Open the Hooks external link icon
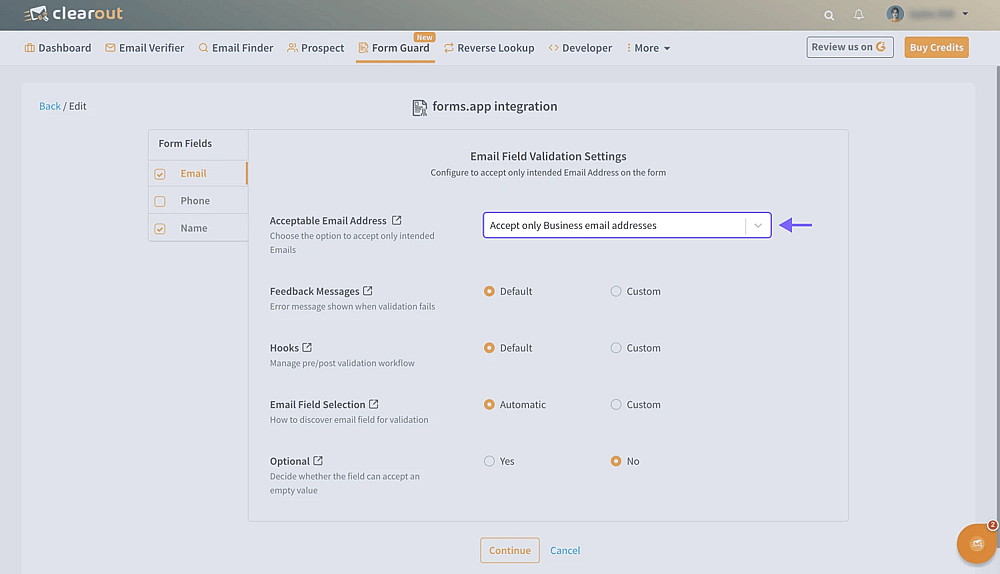This screenshot has width=1000, height=574. click(x=307, y=348)
